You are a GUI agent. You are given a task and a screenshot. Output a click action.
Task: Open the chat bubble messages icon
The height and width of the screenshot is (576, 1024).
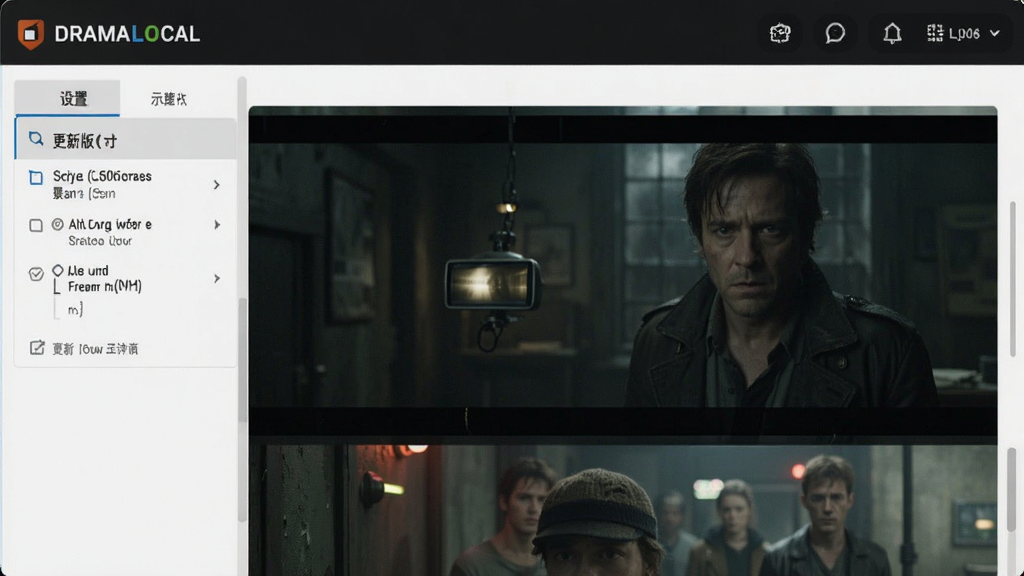(x=835, y=33)
